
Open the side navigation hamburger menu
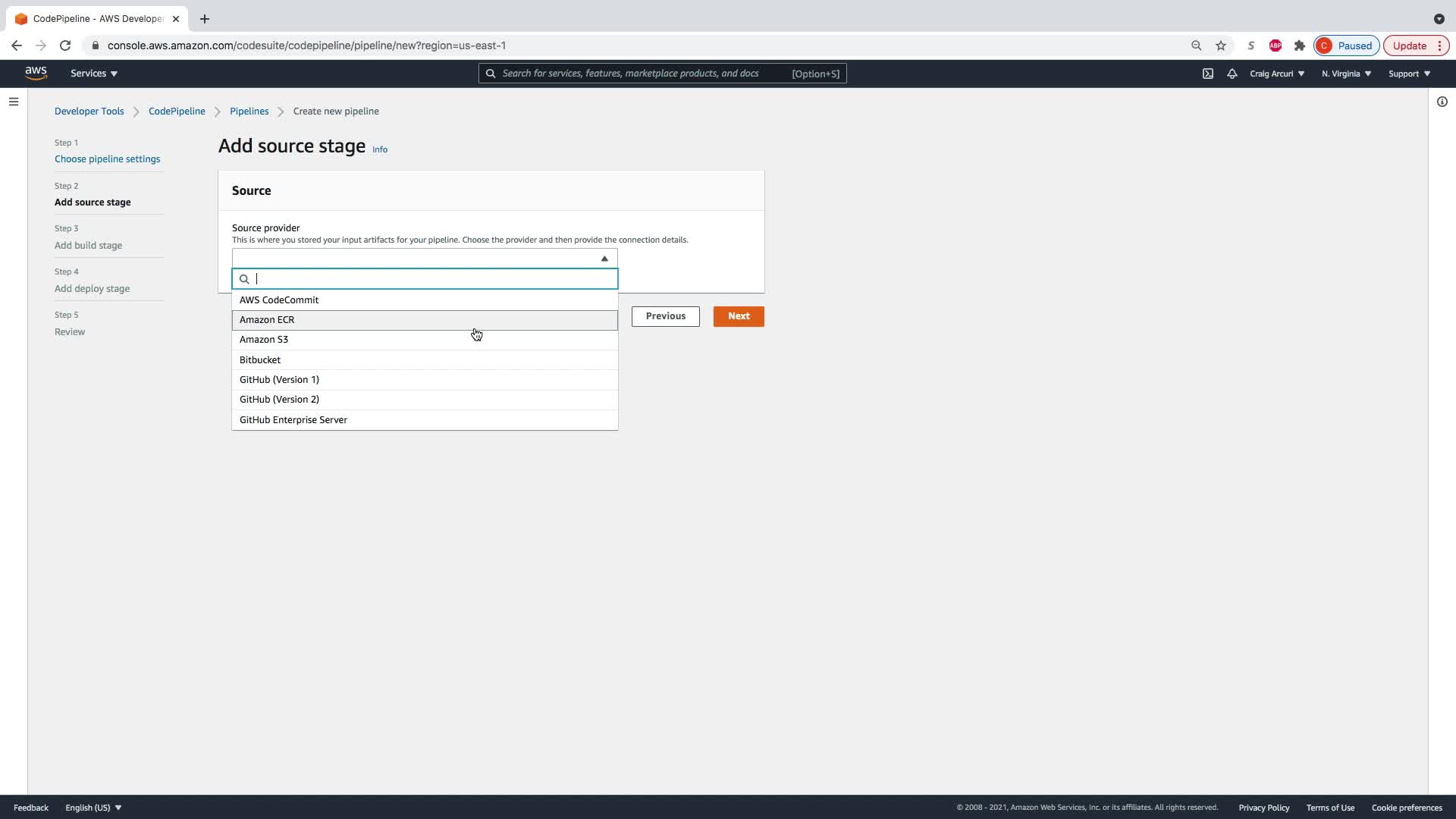[x=14, y=102]
